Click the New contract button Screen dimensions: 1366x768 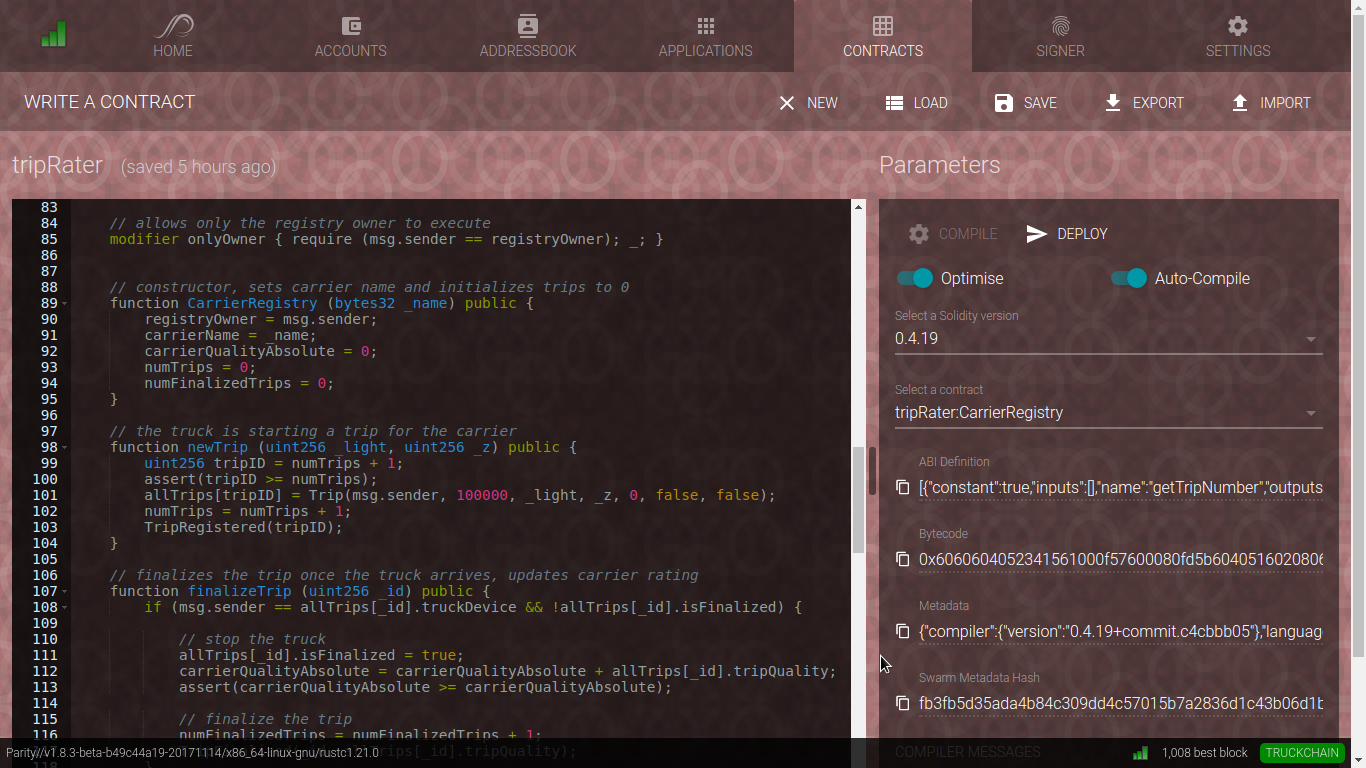tap(808, 103)
